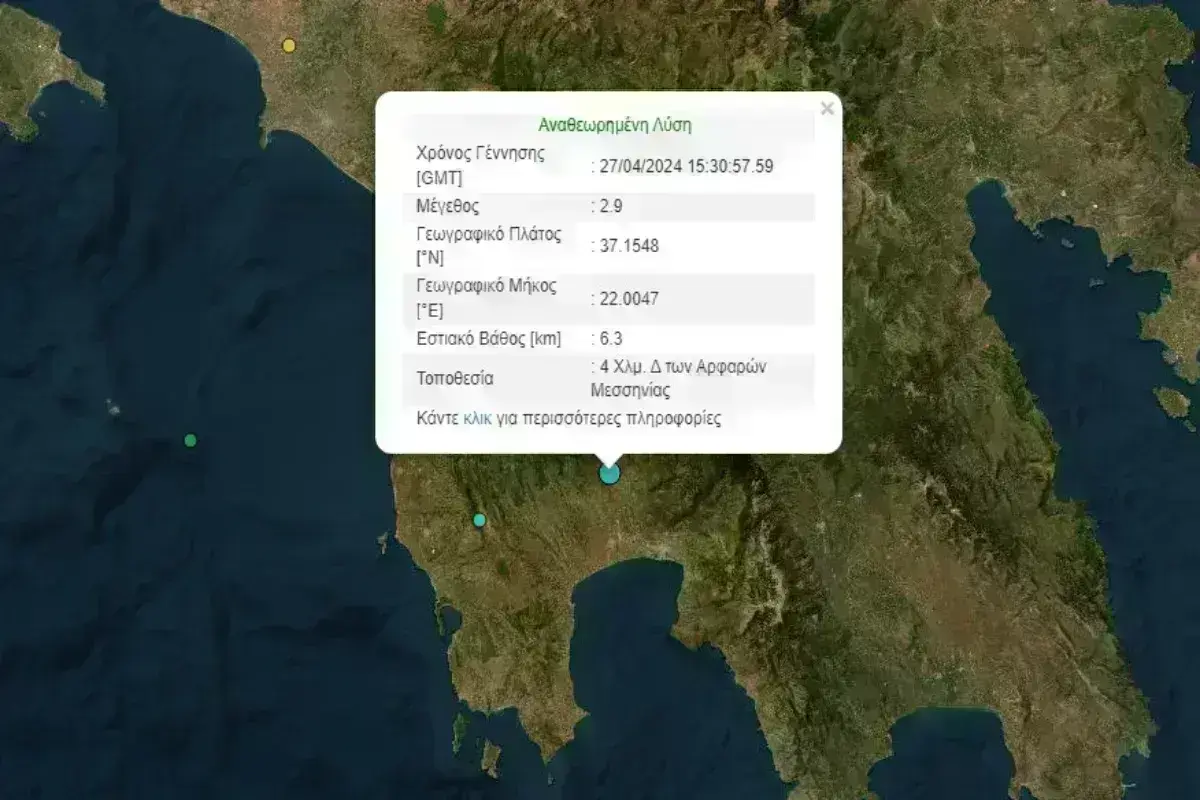
Task: Click the 'Μέγεθος' label
Action: pyautogui.click(x=448, y=207)
